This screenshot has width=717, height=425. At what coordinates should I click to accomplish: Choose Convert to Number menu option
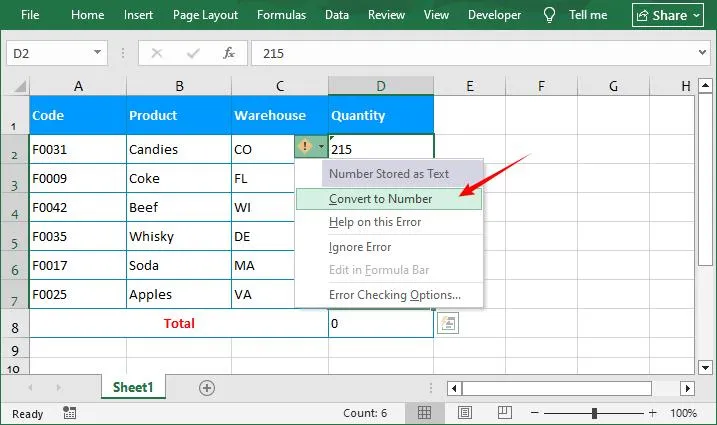tap(389, 199)
